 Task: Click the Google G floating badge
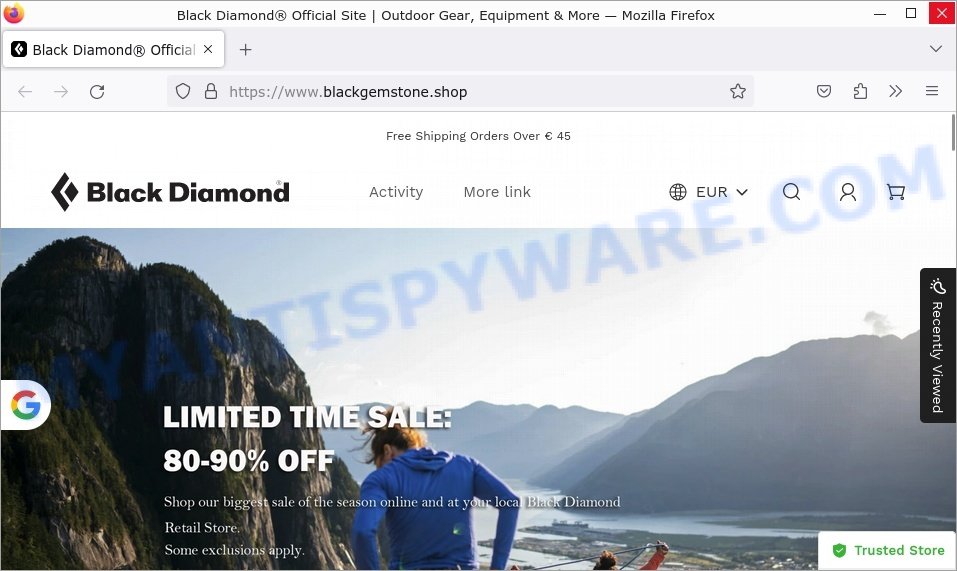[x=26, y=404]
